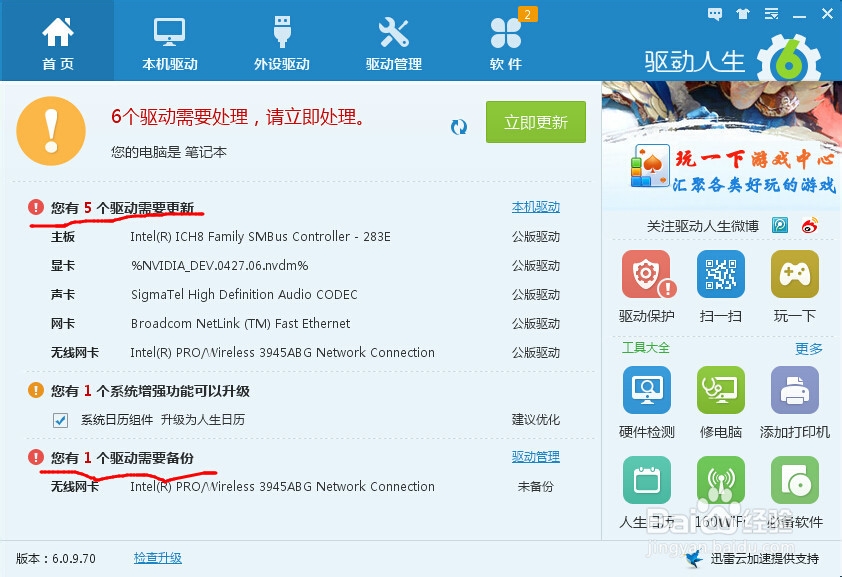Click the 迅雷云加速 bird icon

point(694,558)
